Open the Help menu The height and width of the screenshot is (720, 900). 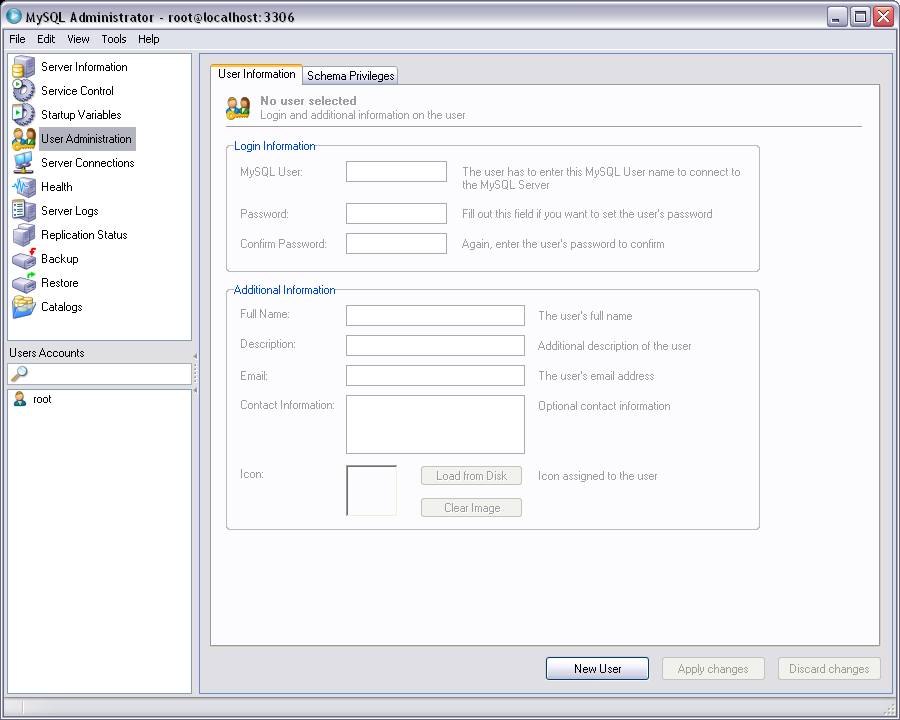coord(149,39)
